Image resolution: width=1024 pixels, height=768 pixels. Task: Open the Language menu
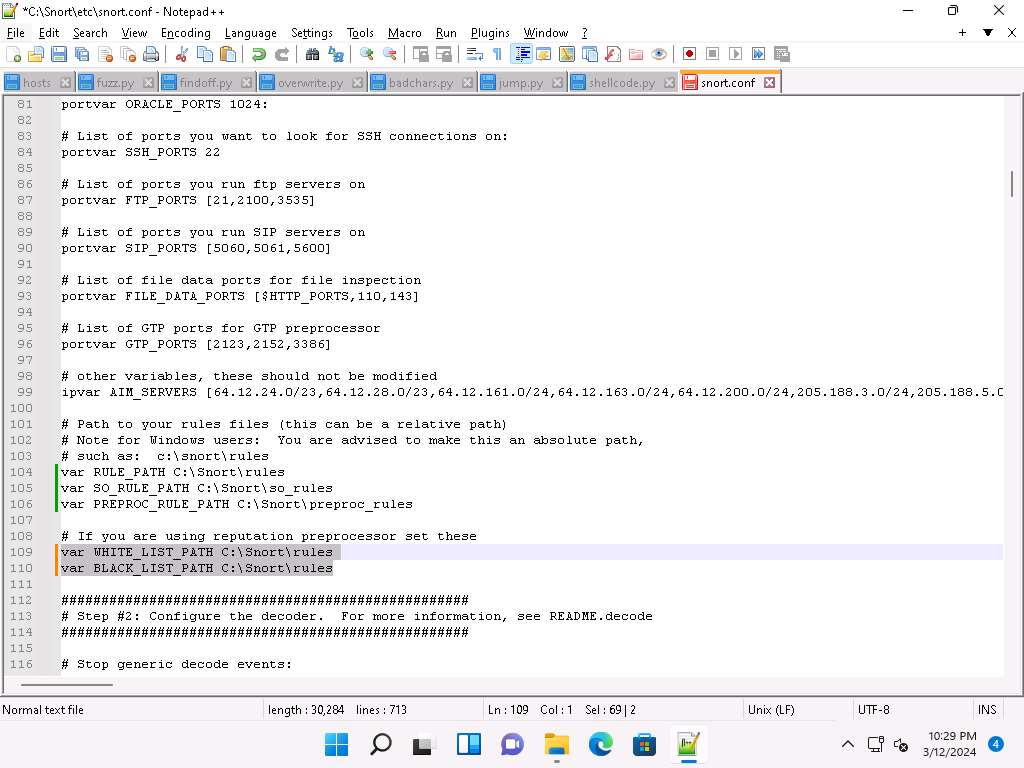[250, 33]
